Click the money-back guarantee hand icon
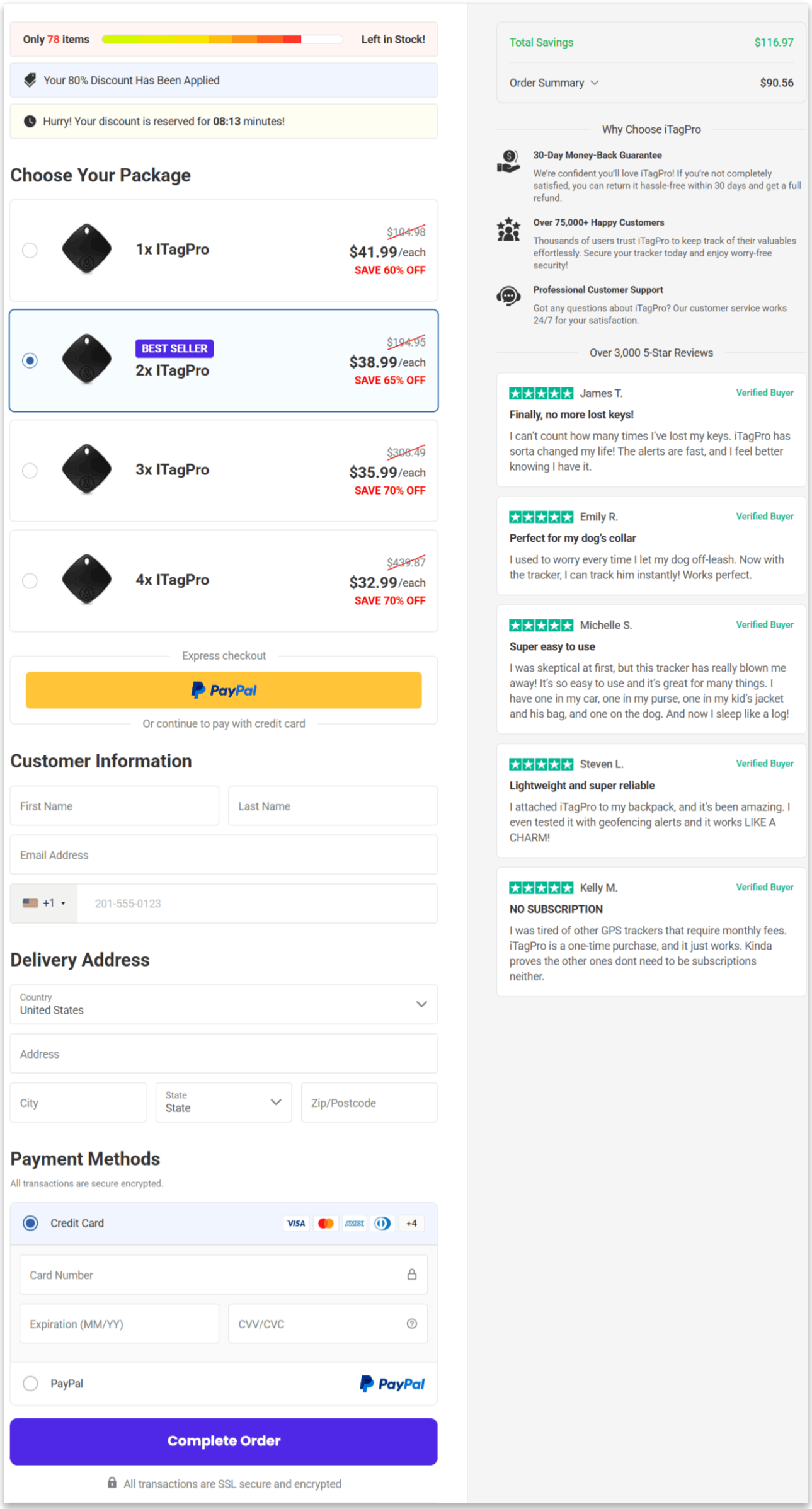The width and height of the screenshot is (812, 1509). click(508, 161)
